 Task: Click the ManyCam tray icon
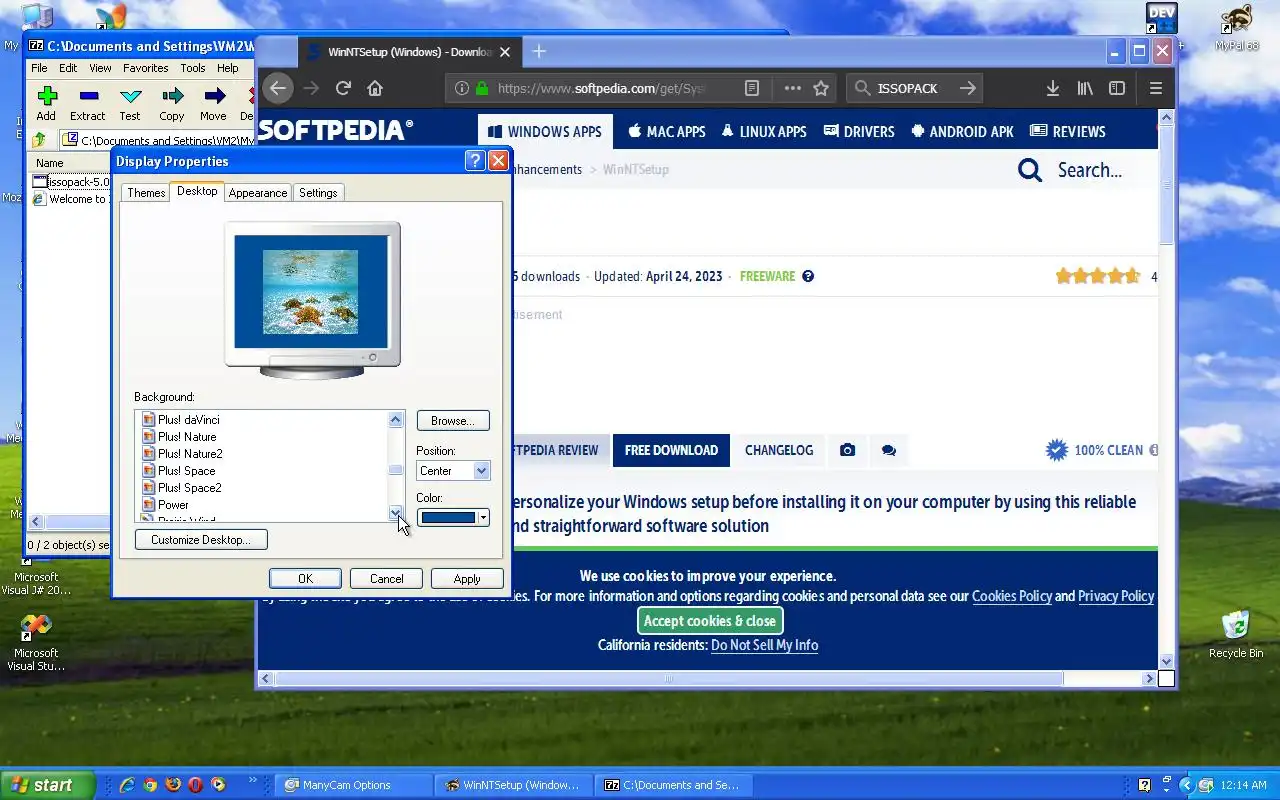point(1206,785)
